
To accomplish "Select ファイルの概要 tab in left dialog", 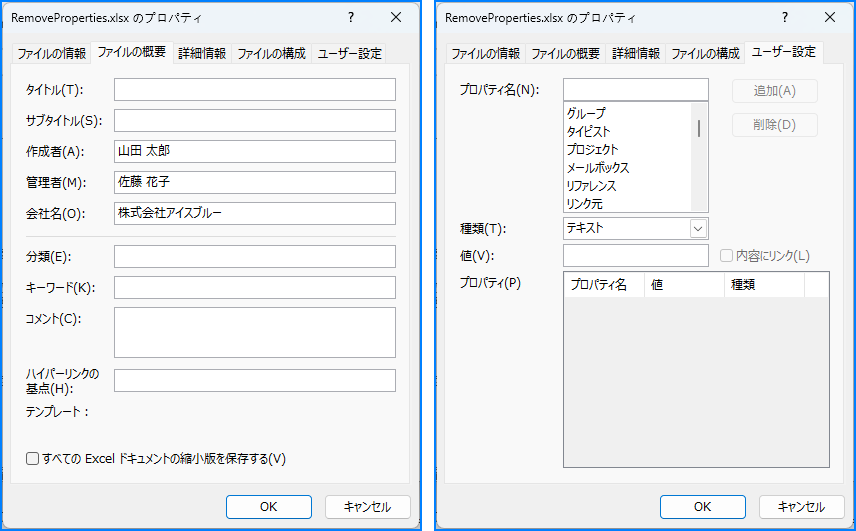I will click(x=132, y=52).
